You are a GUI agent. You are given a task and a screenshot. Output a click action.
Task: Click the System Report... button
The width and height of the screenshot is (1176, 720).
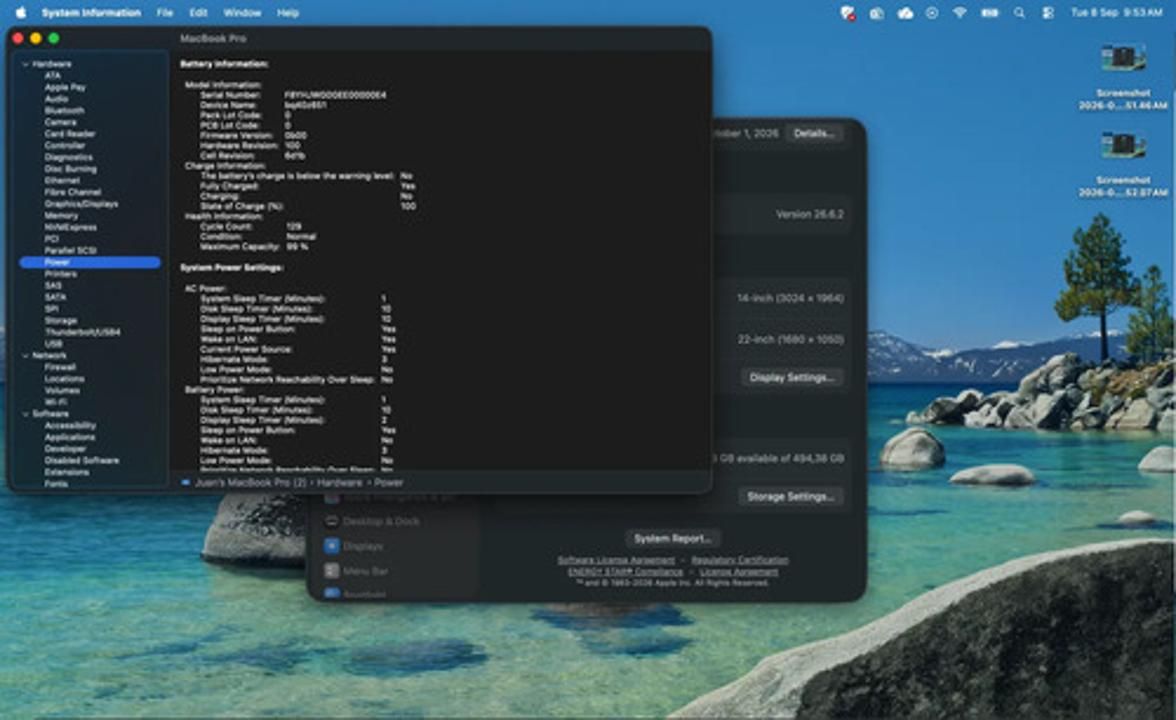click(673, 538)
